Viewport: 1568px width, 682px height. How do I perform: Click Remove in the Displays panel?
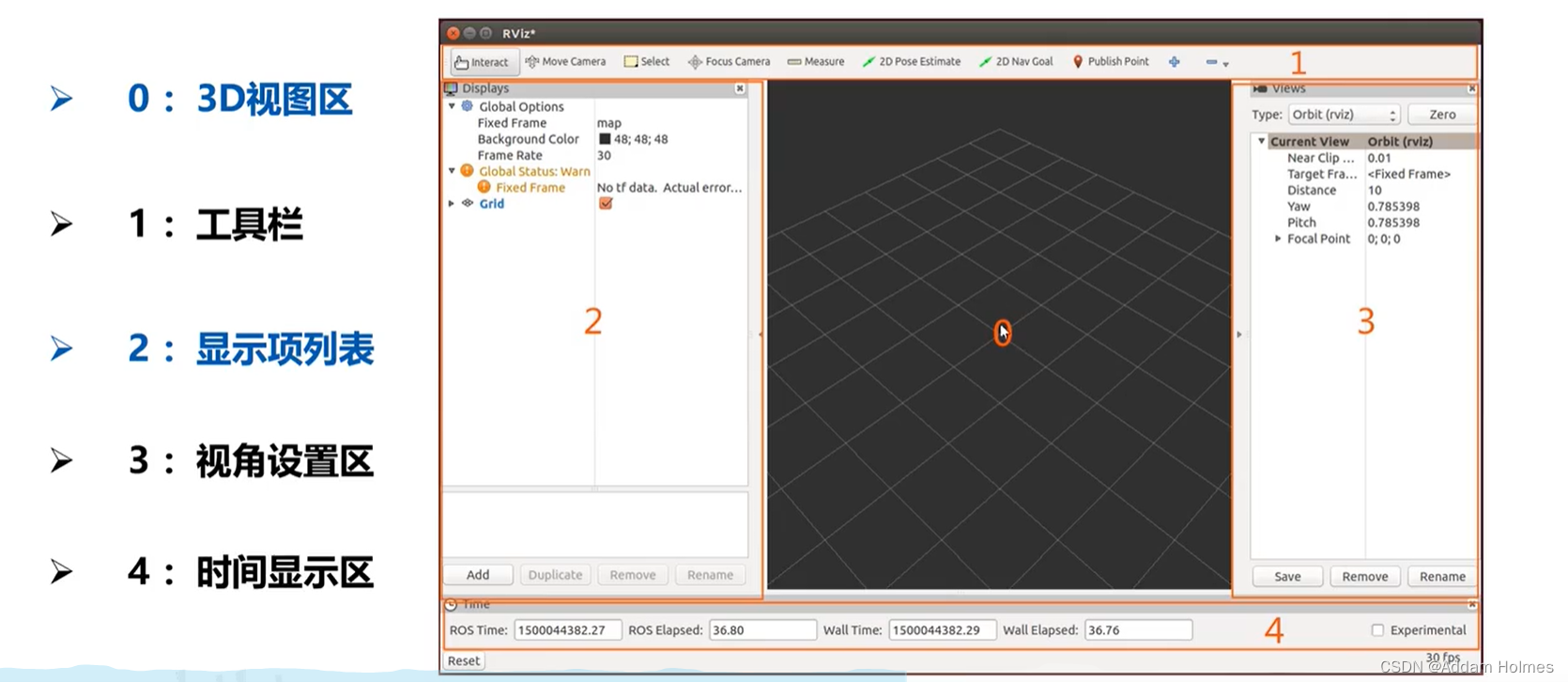(x=633, y=575)
